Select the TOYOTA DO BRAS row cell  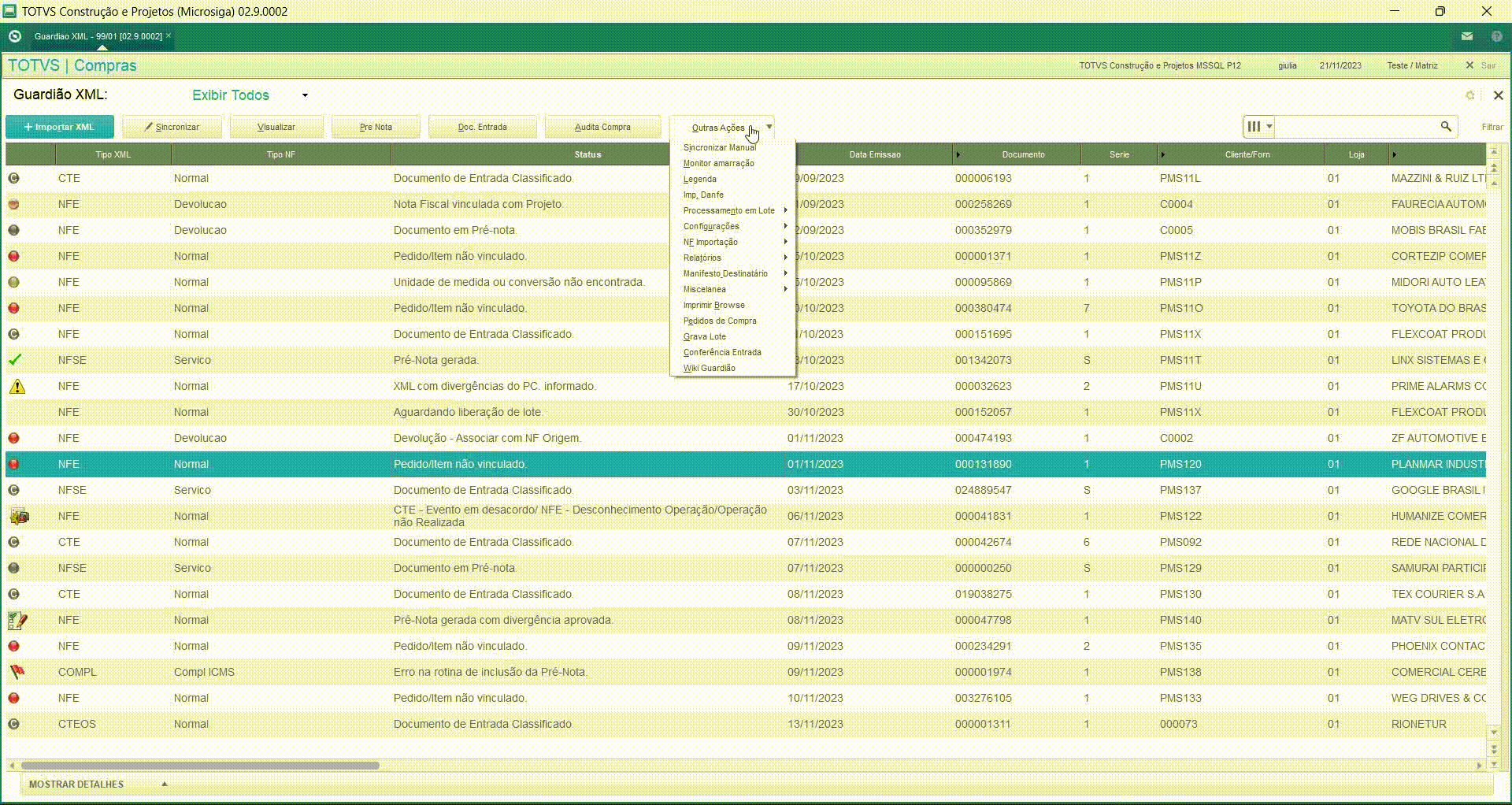pos(1438,308)
